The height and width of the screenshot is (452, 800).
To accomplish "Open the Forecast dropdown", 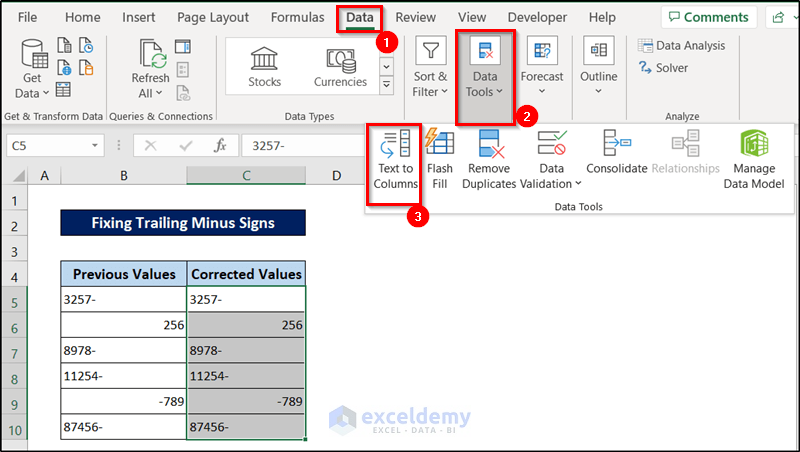I will coord(542,66).
